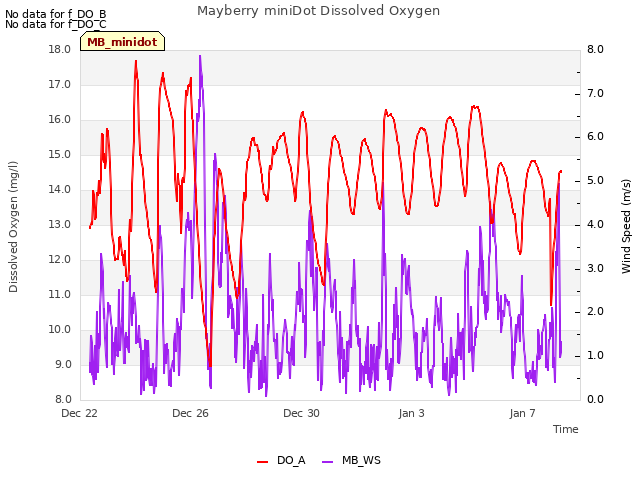
Task: Click the Jan 3 x-axis tick label
Action: [x=411, y=413]
